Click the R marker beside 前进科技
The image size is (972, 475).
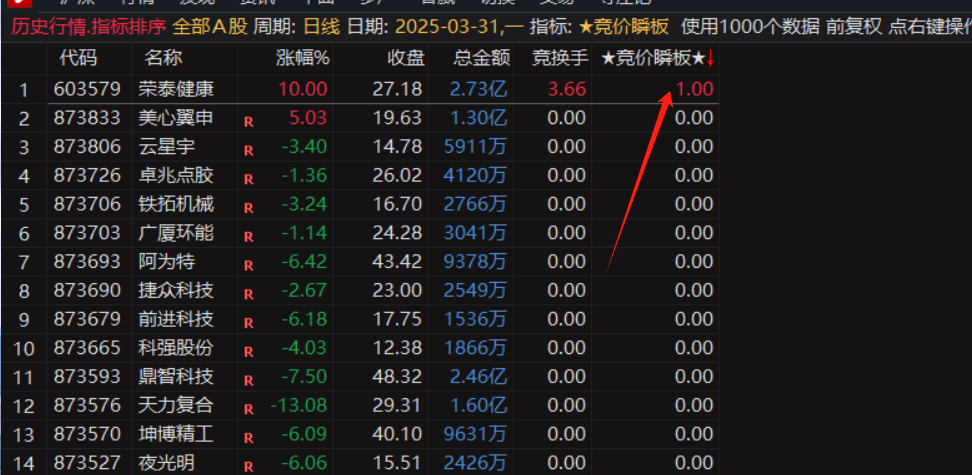pos(249,323)
